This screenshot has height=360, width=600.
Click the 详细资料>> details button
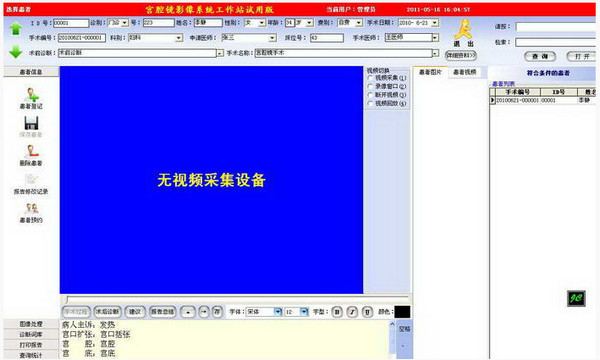[x=461, y=55]
